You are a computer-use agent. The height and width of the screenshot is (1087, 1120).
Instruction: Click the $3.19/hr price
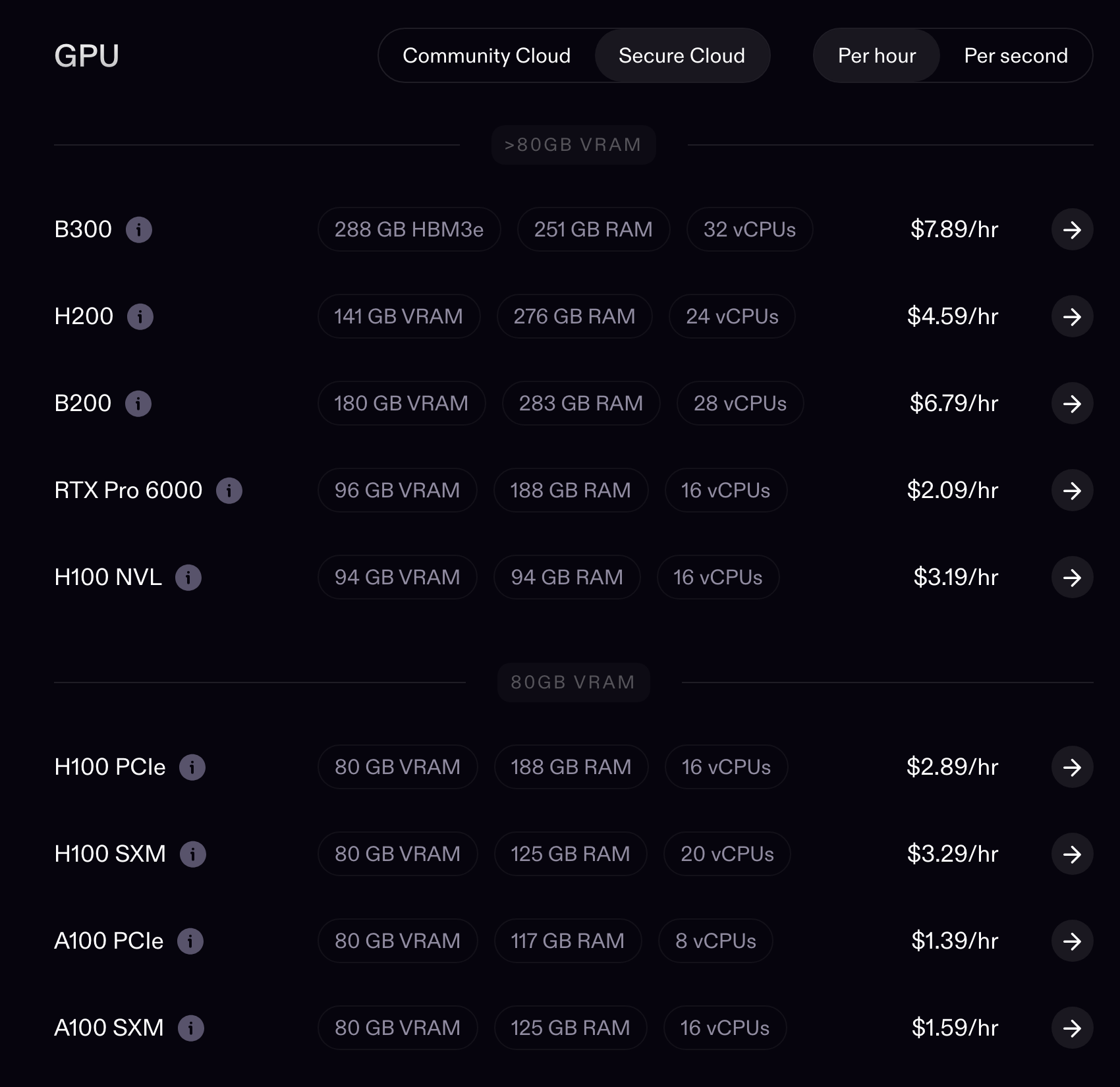click(956, 577)
